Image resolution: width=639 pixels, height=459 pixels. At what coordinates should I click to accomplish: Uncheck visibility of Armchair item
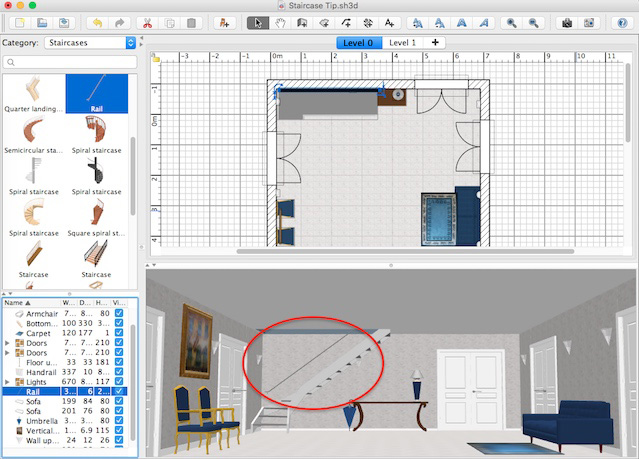119,314
